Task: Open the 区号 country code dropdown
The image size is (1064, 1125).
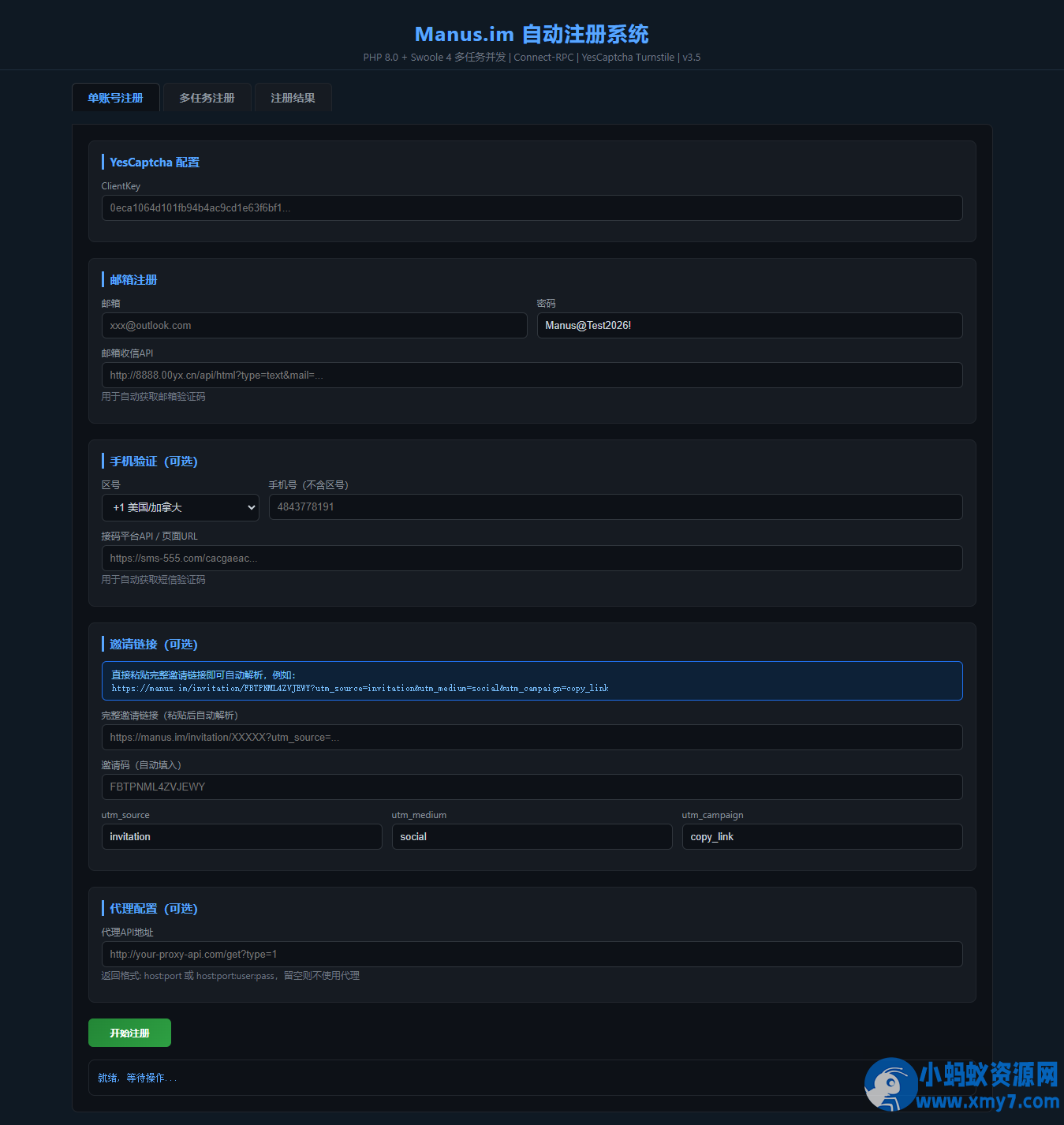Action: [181, 507]
